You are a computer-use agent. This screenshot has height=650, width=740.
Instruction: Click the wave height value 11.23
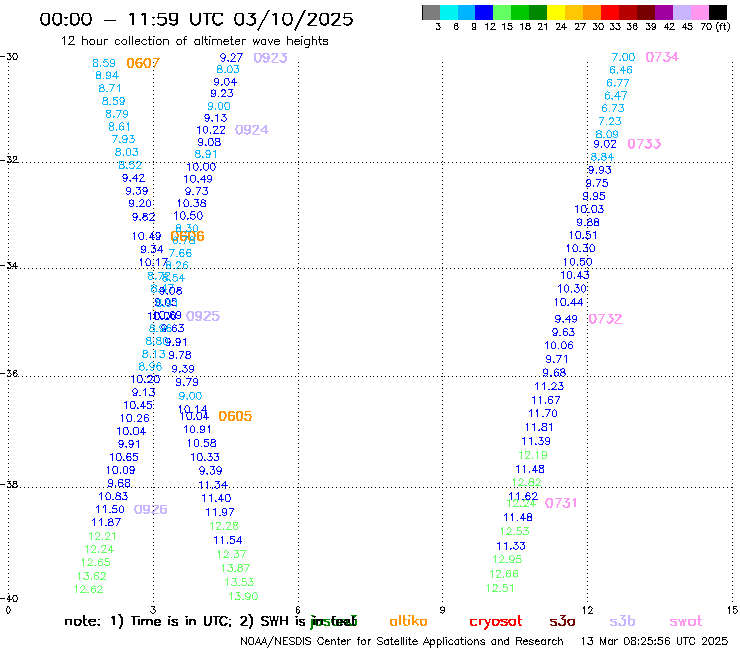[x=549, y=386]
